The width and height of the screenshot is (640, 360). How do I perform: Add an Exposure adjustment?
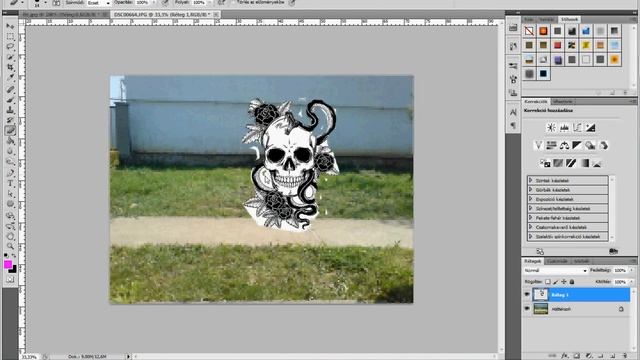tap(590, 128)
